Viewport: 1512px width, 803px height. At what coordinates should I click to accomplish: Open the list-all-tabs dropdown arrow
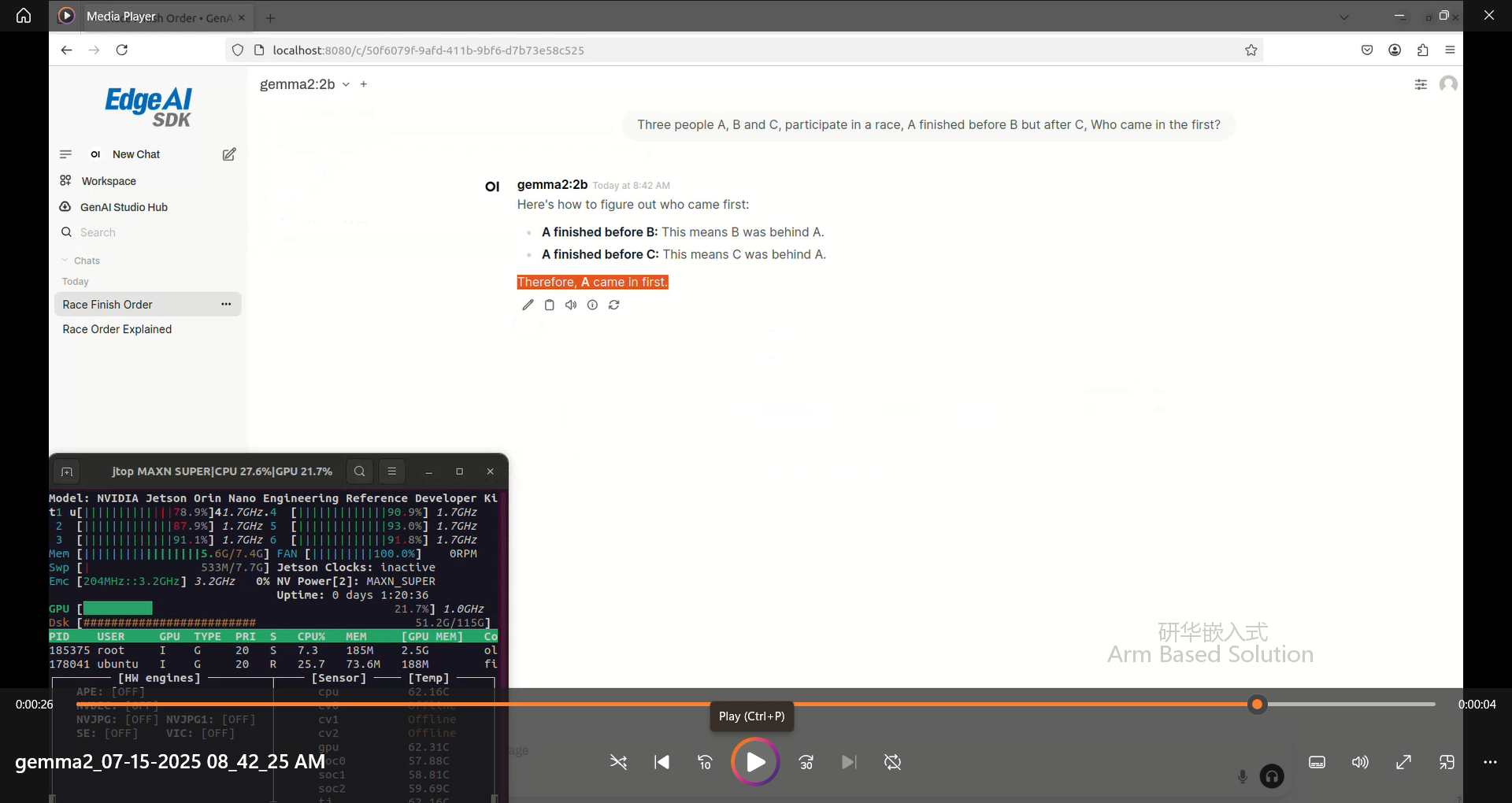tap(1343, 17)
